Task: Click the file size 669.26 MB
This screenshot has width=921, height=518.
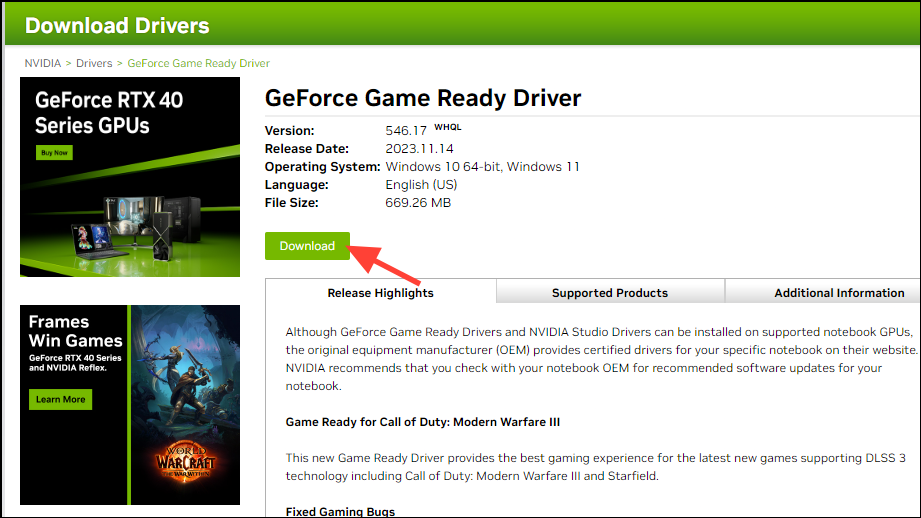Action: (x=418, y=203)
